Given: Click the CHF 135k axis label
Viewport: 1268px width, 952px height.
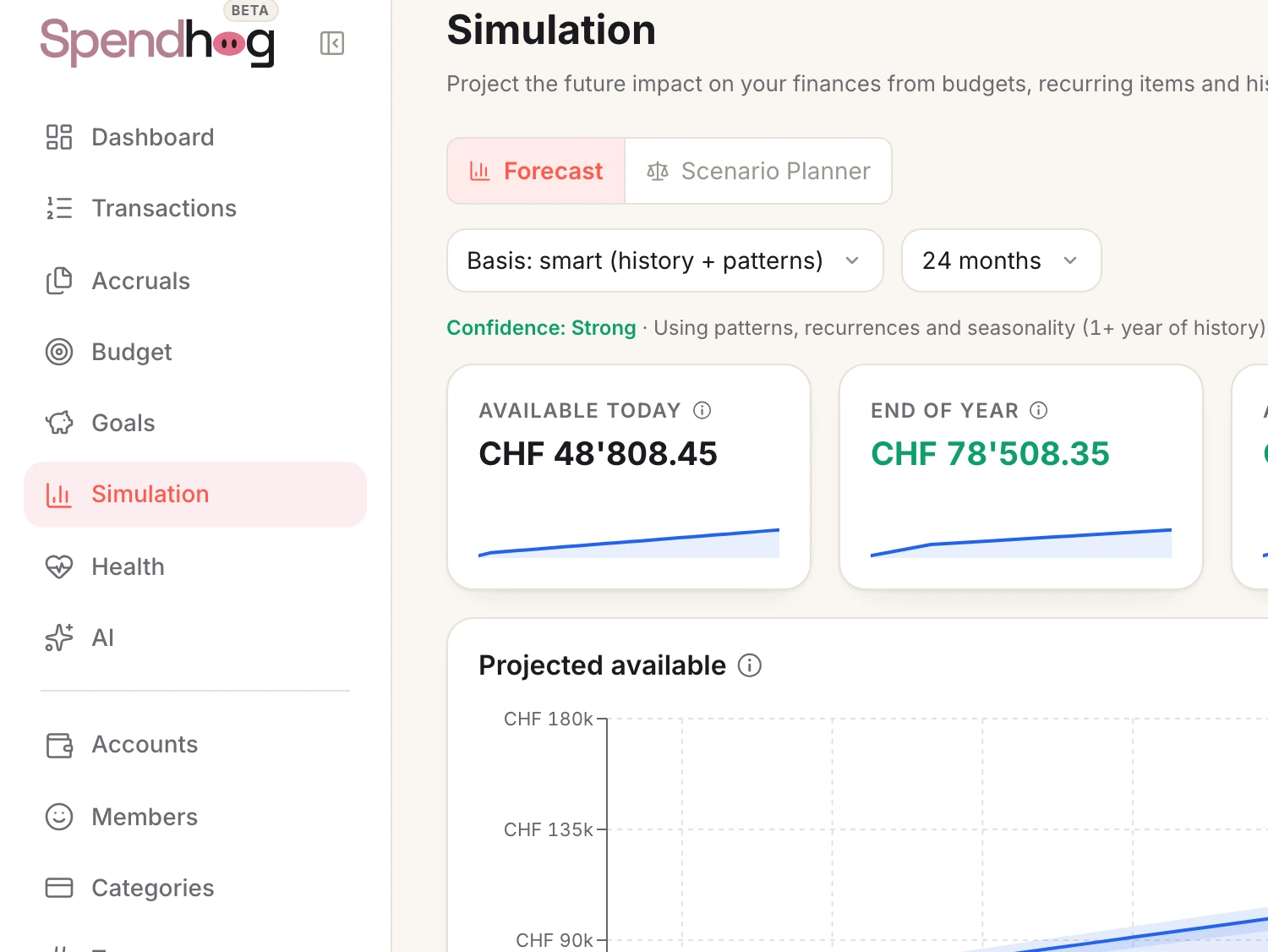Looking at the screenshot, I should (x=549, y=829).
